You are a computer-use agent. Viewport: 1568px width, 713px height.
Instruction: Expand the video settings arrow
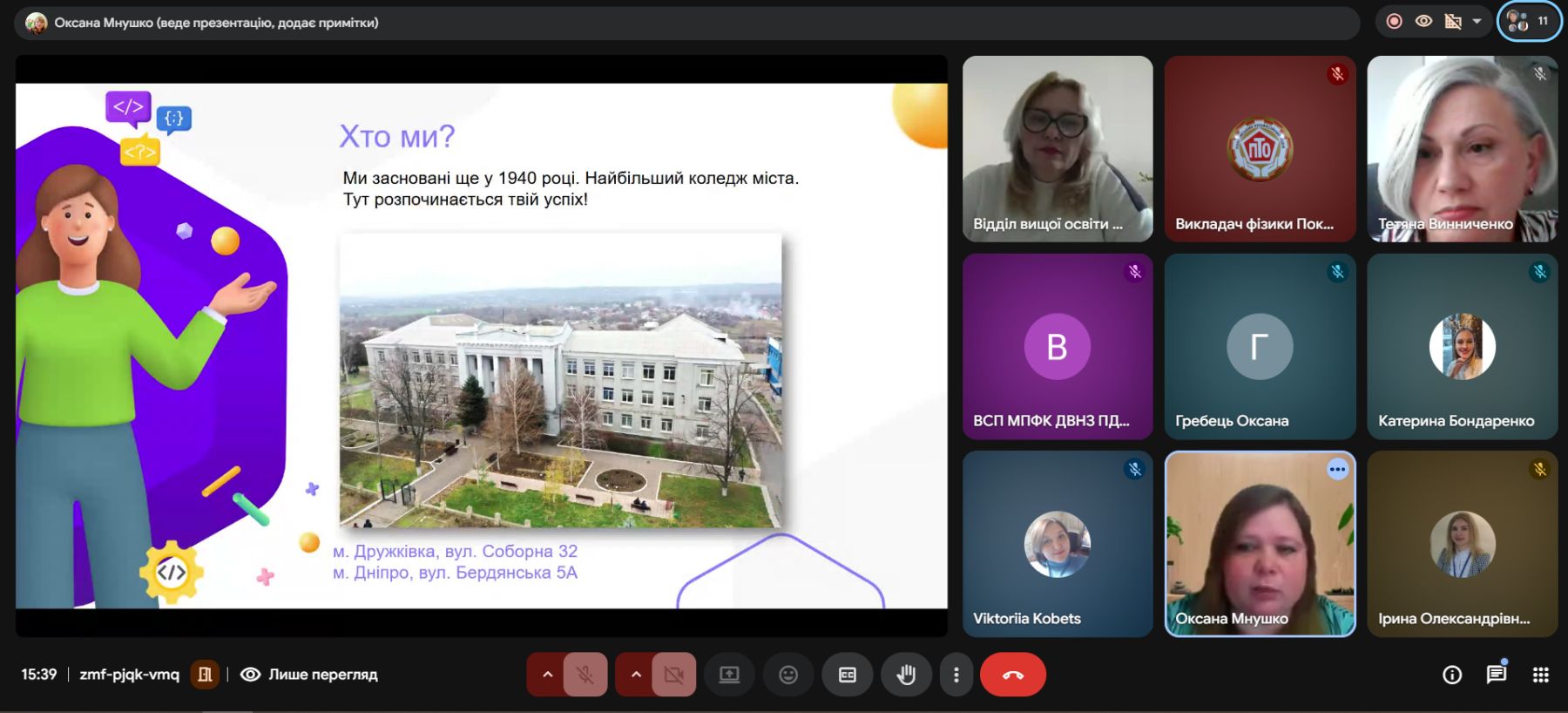click(x=636, y=675)
